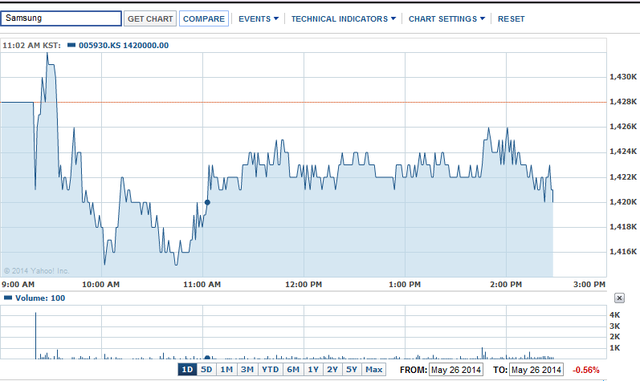Click the COMPARE button

click(x=204, y=19)
